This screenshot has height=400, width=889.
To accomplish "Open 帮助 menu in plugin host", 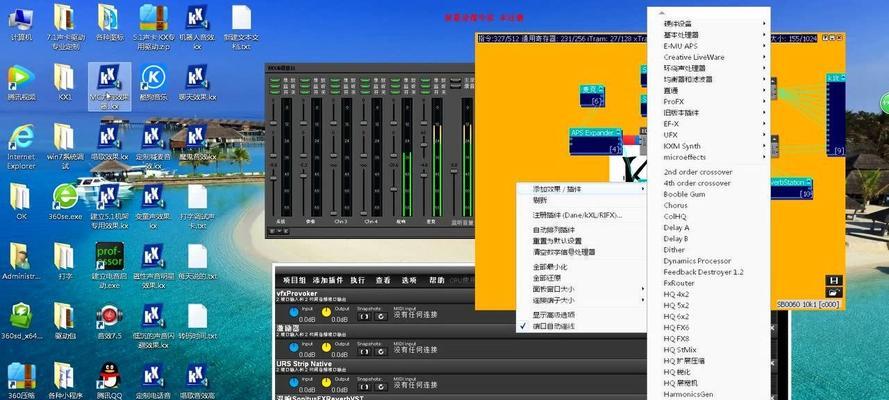I will point(437,280).
